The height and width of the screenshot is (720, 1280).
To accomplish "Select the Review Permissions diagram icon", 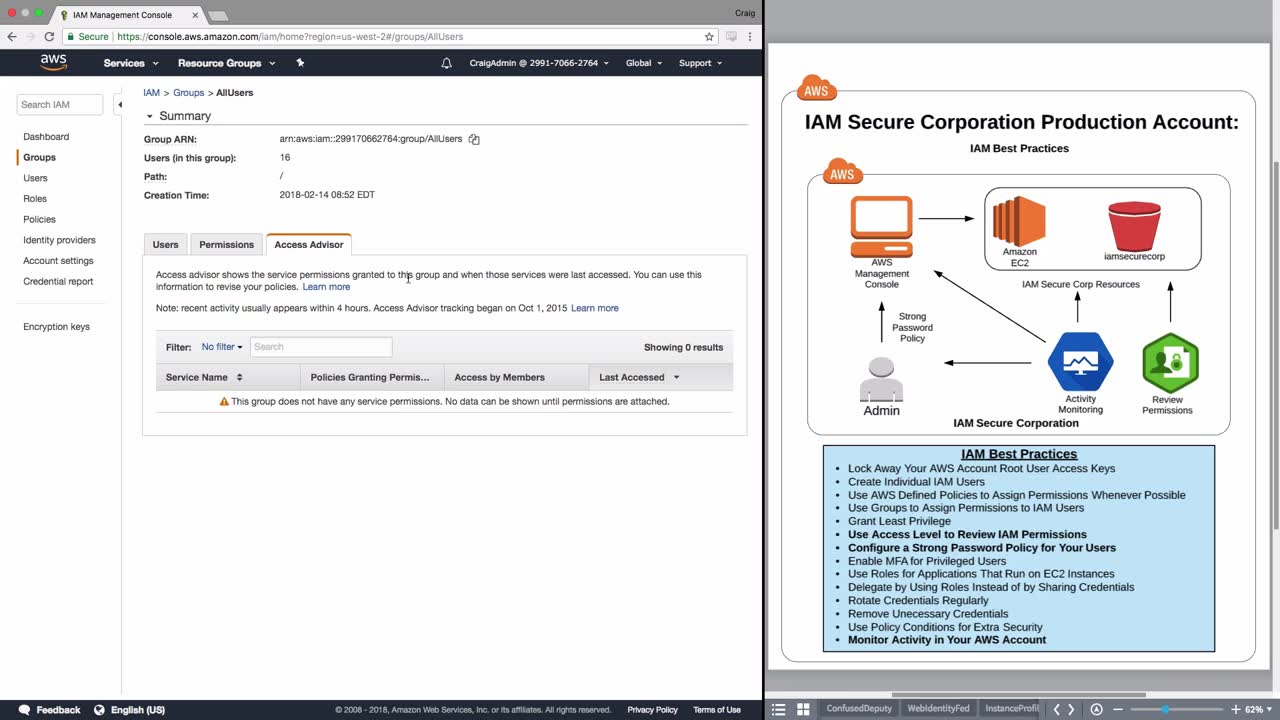I will click(x=1170, y=363).
